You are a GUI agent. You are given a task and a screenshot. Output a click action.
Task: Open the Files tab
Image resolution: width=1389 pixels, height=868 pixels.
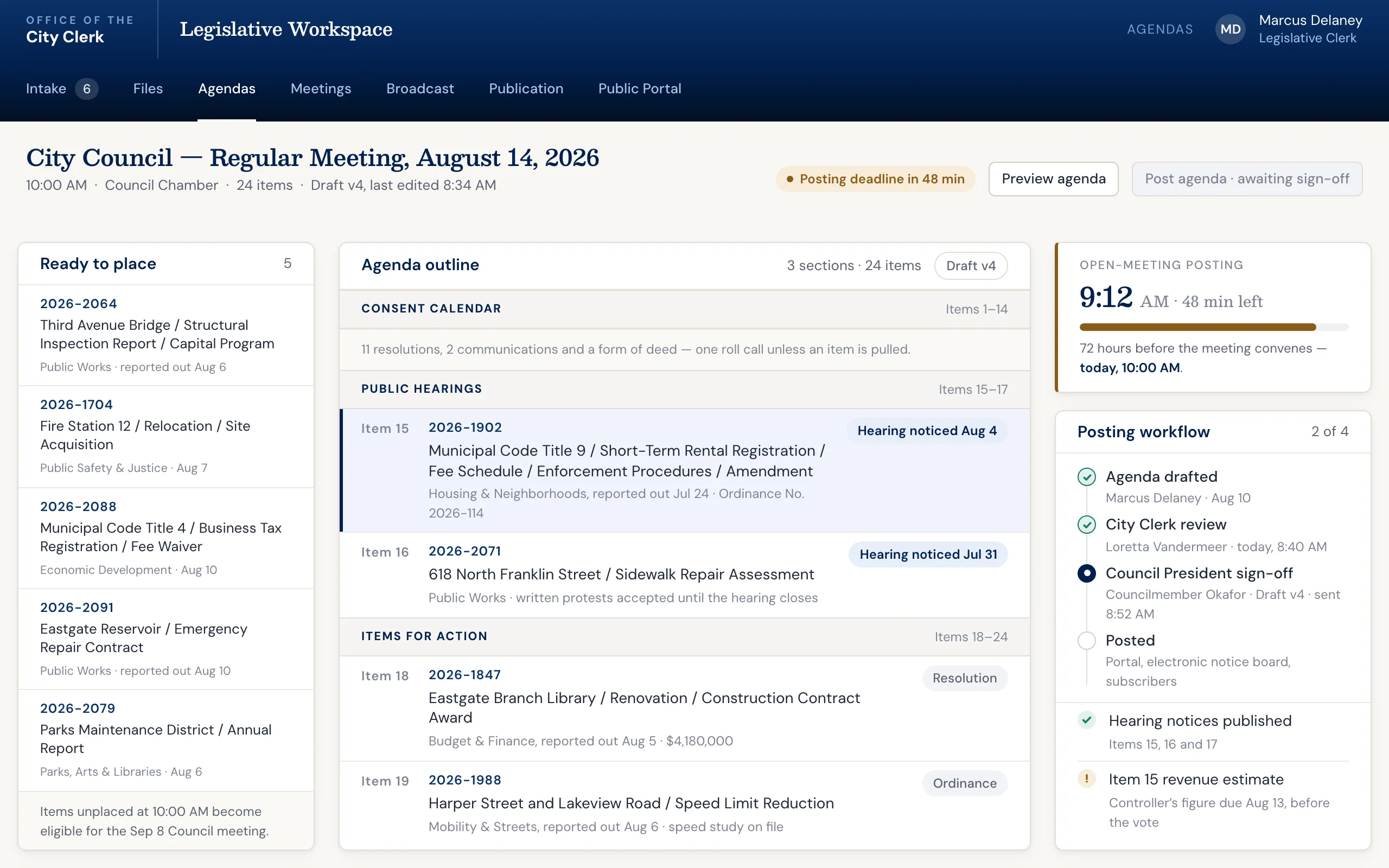point(148,89)
